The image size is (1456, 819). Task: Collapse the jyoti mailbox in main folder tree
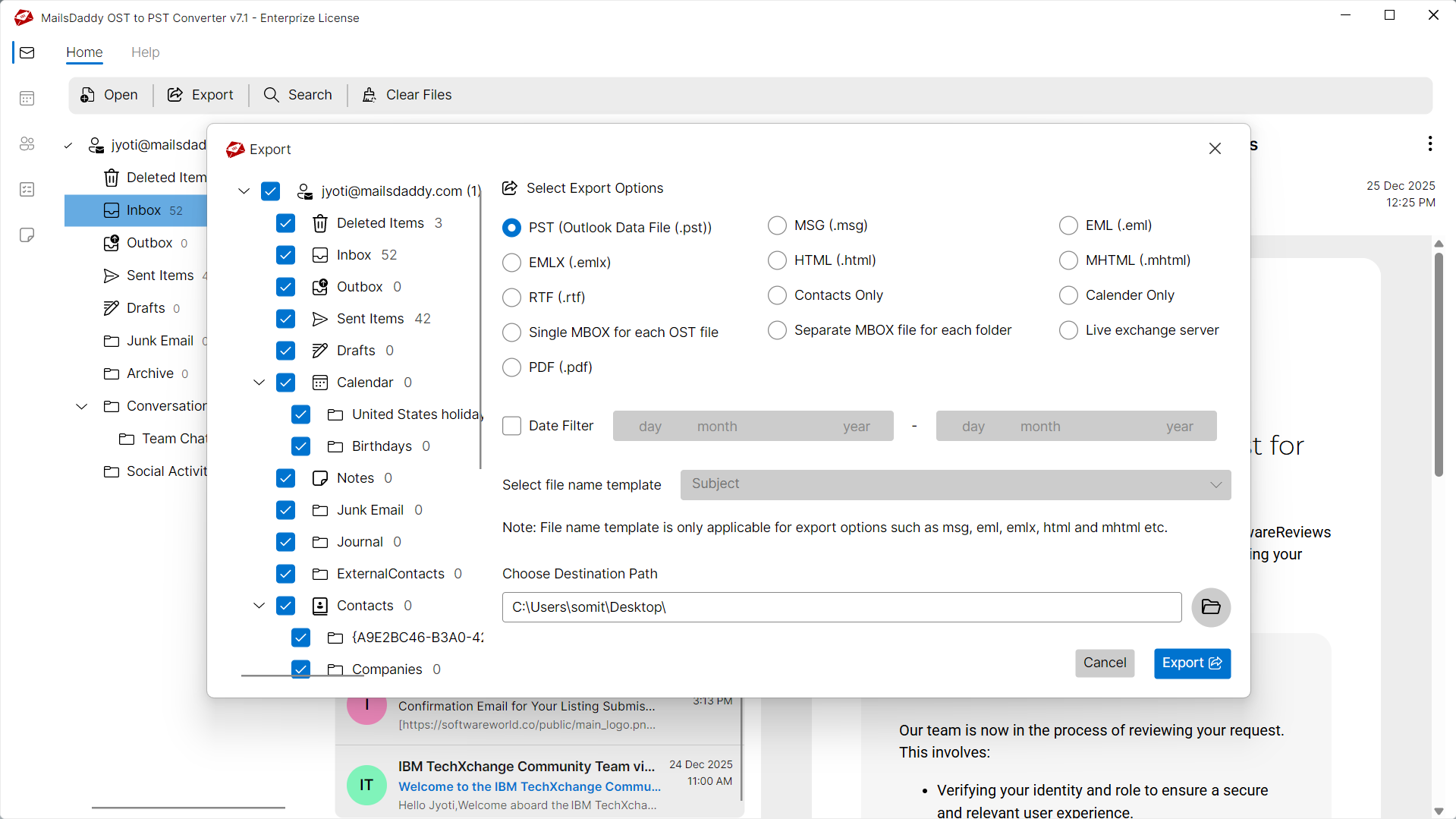68,145
